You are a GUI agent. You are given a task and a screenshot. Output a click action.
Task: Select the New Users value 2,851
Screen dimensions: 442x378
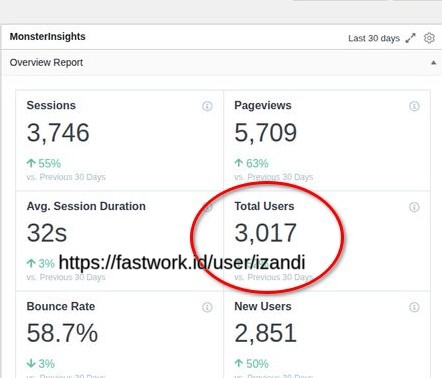click(265, 333)
